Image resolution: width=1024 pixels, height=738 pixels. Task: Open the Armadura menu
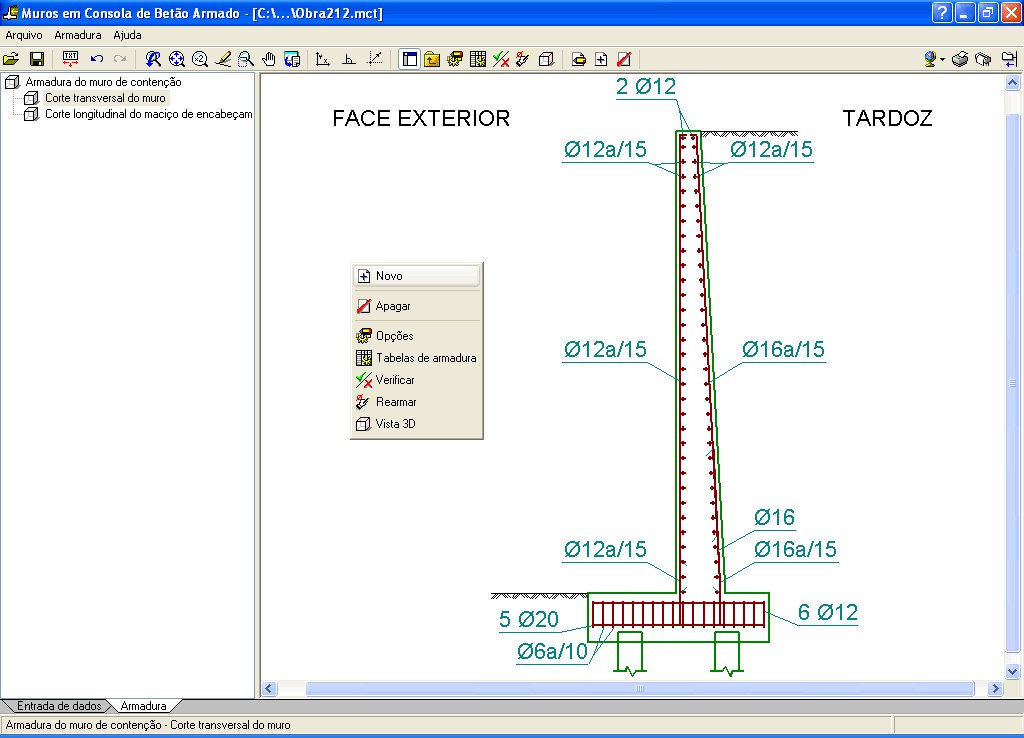[x=78, y=35]
